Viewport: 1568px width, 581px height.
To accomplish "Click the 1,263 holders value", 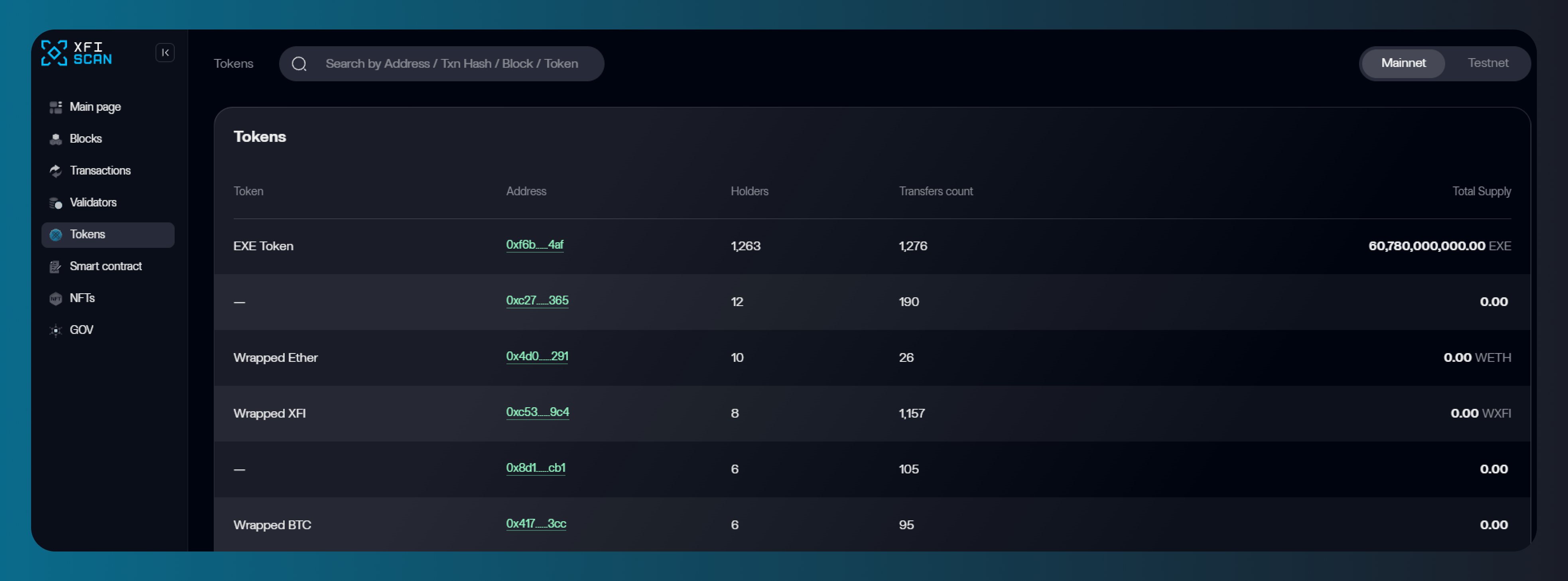I will coord(745,246).
